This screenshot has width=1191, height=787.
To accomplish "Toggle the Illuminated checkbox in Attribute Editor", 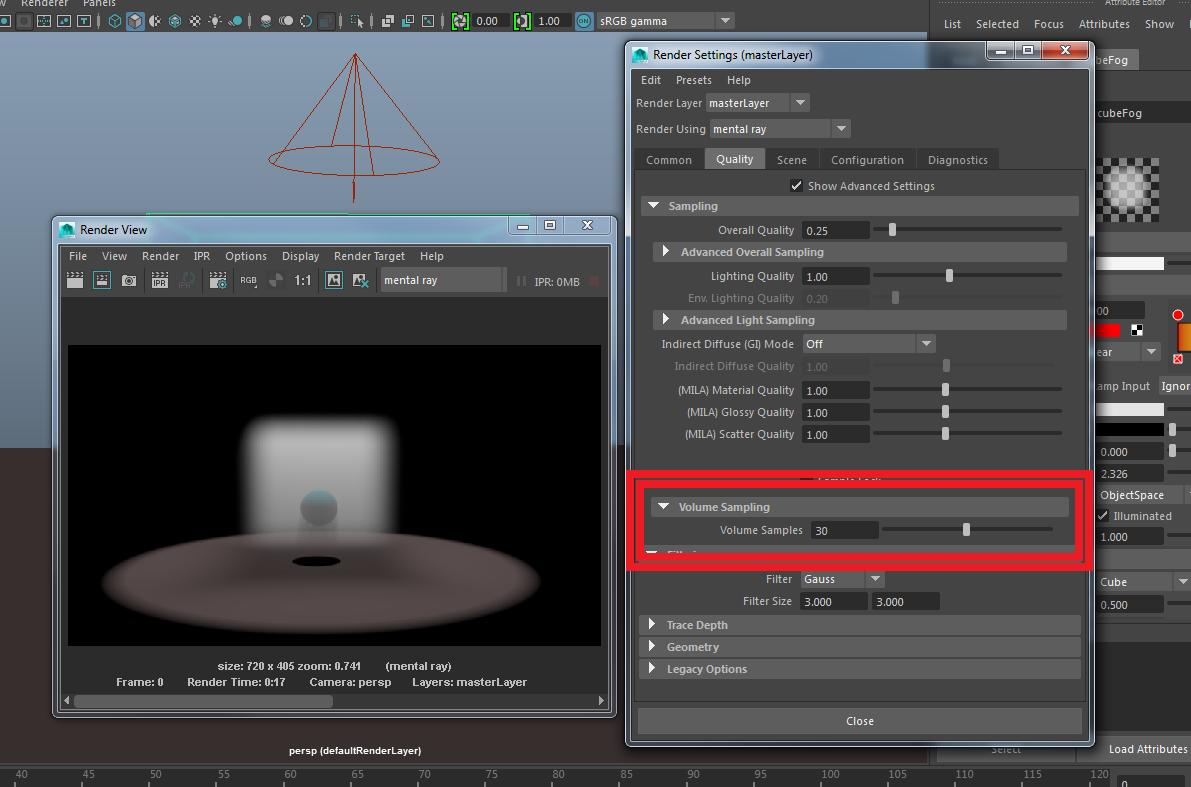I will coord(1103,516).
